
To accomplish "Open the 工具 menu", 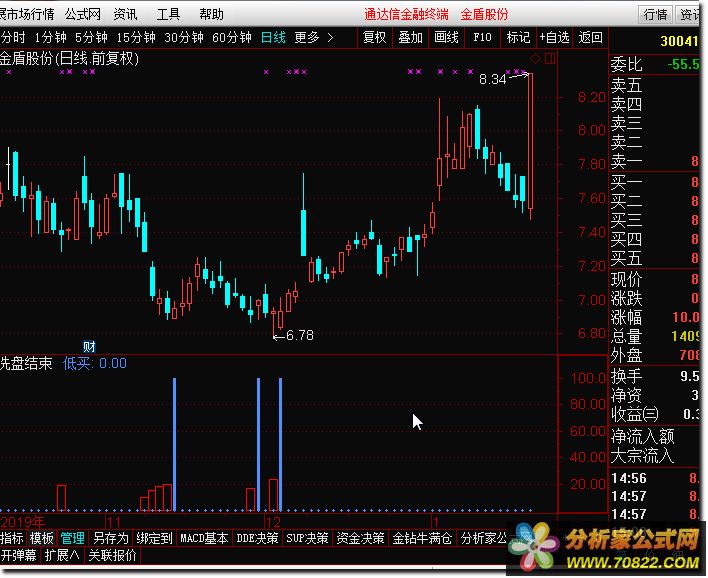I will pyautogui.click(x=168, y=14).
